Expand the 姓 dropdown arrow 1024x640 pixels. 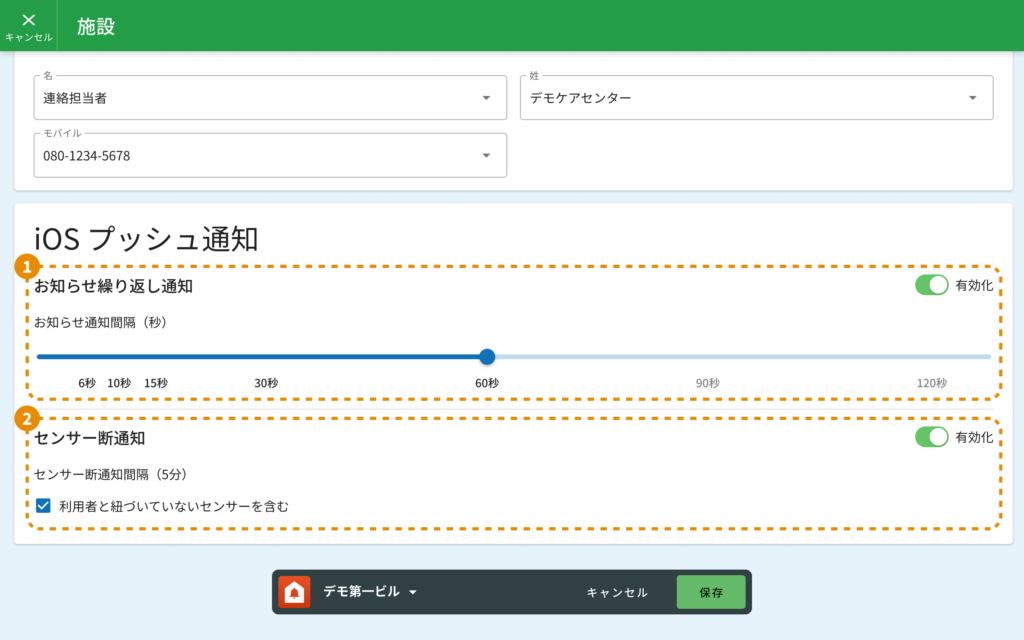[x=972, y=98]
